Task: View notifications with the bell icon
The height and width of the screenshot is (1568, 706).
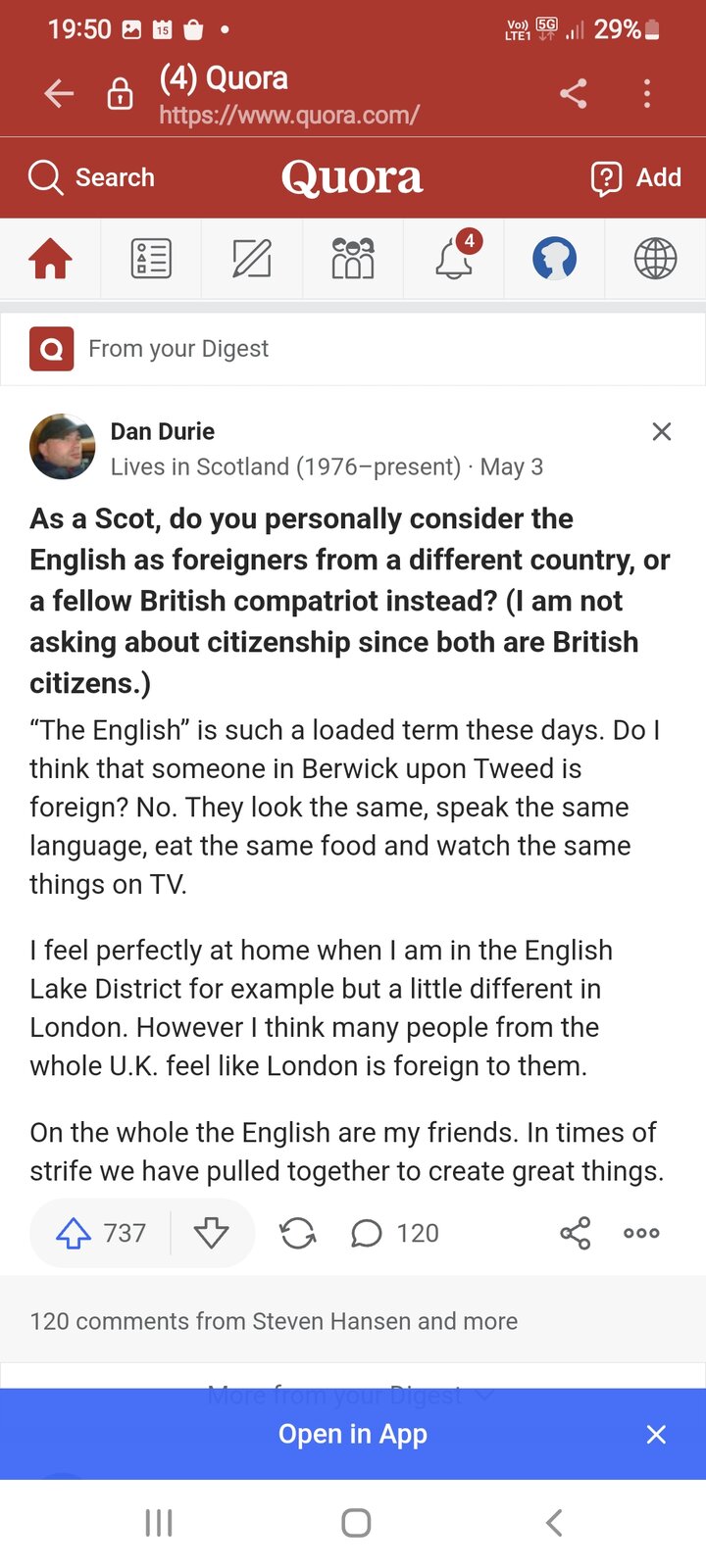Action: [454, 259]
